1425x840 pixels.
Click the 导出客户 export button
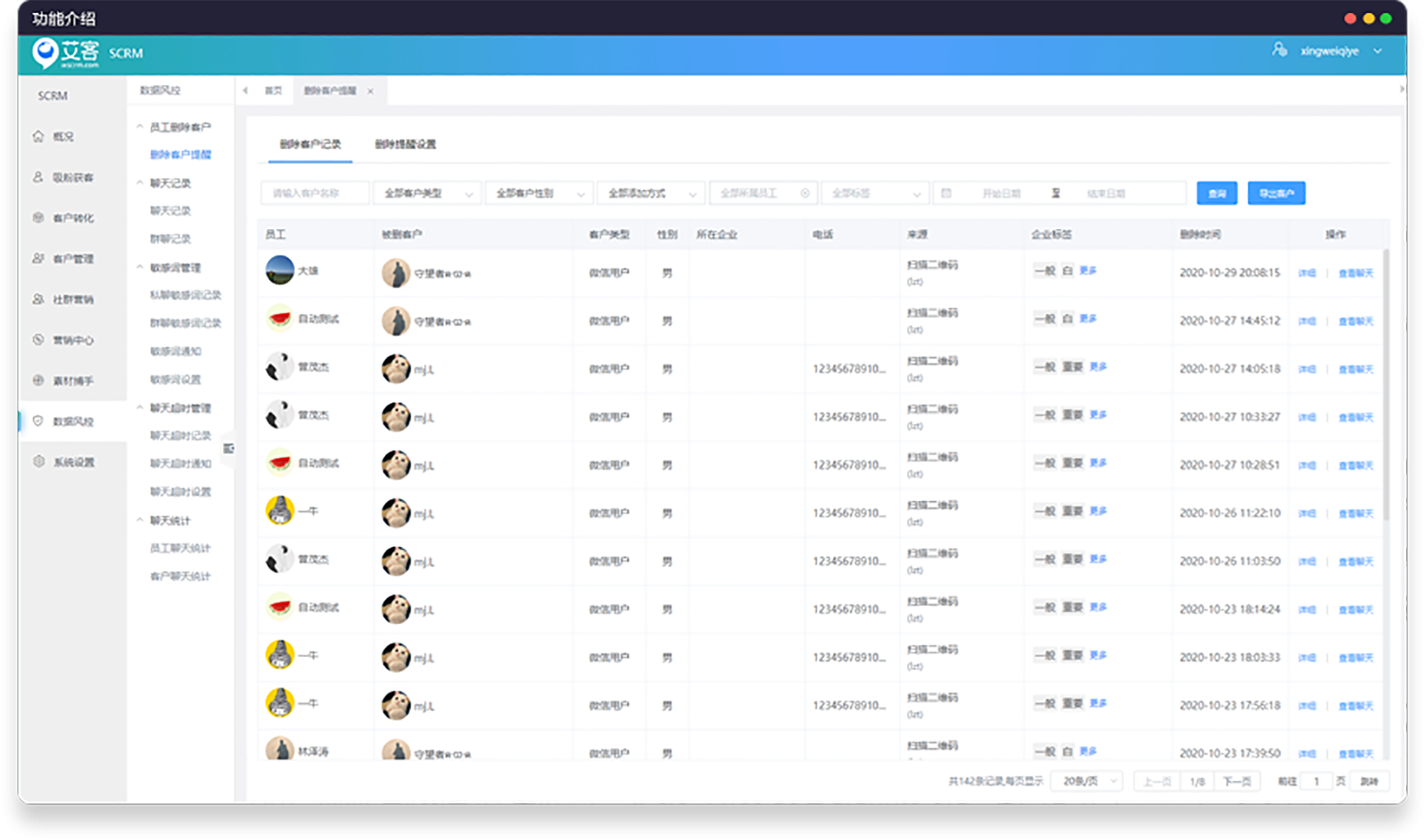pos(1276,193)
